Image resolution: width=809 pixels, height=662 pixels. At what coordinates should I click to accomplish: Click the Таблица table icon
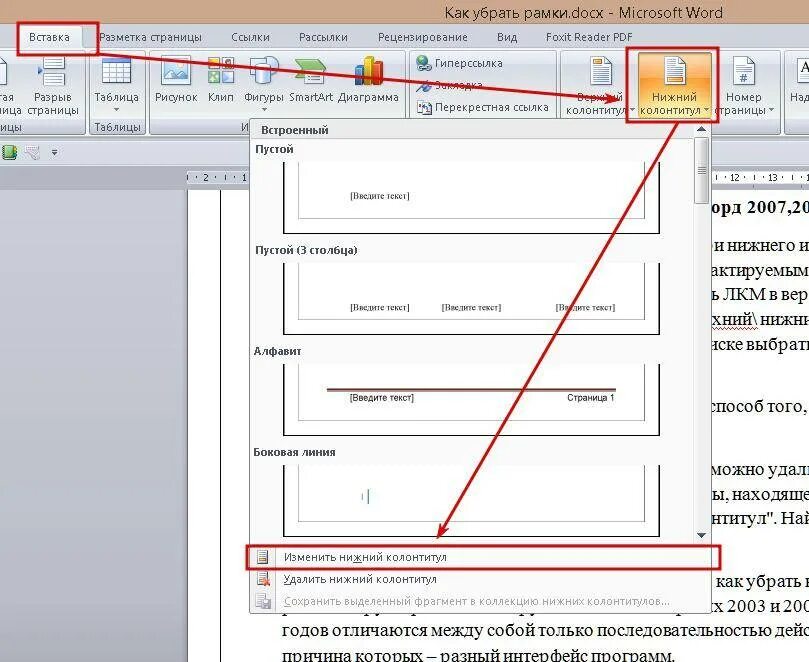[x=117, y=72]
